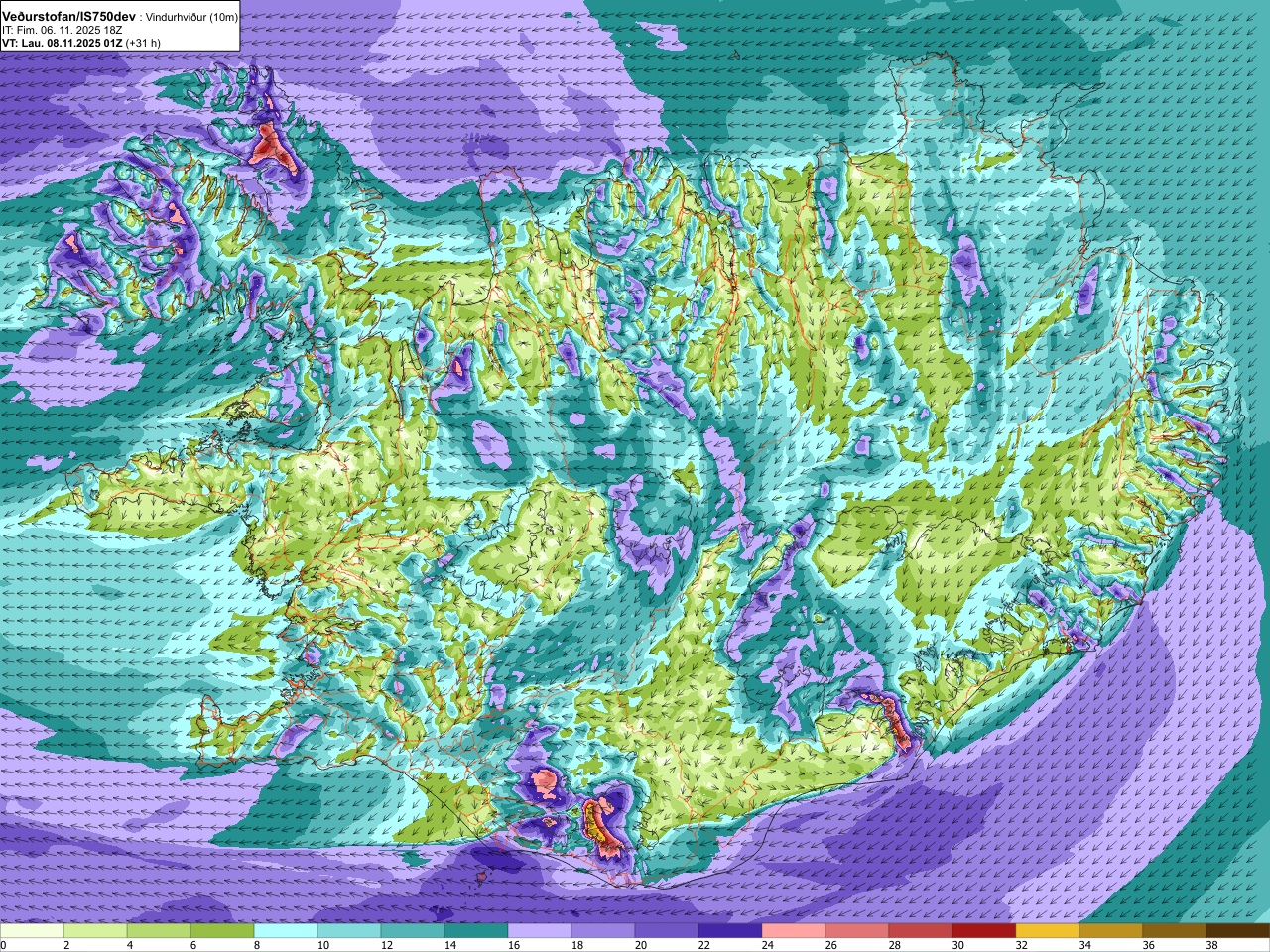Click the 0–2 pale yellow legend swatch
1270x952 pixels.
(x=32, y=931)
